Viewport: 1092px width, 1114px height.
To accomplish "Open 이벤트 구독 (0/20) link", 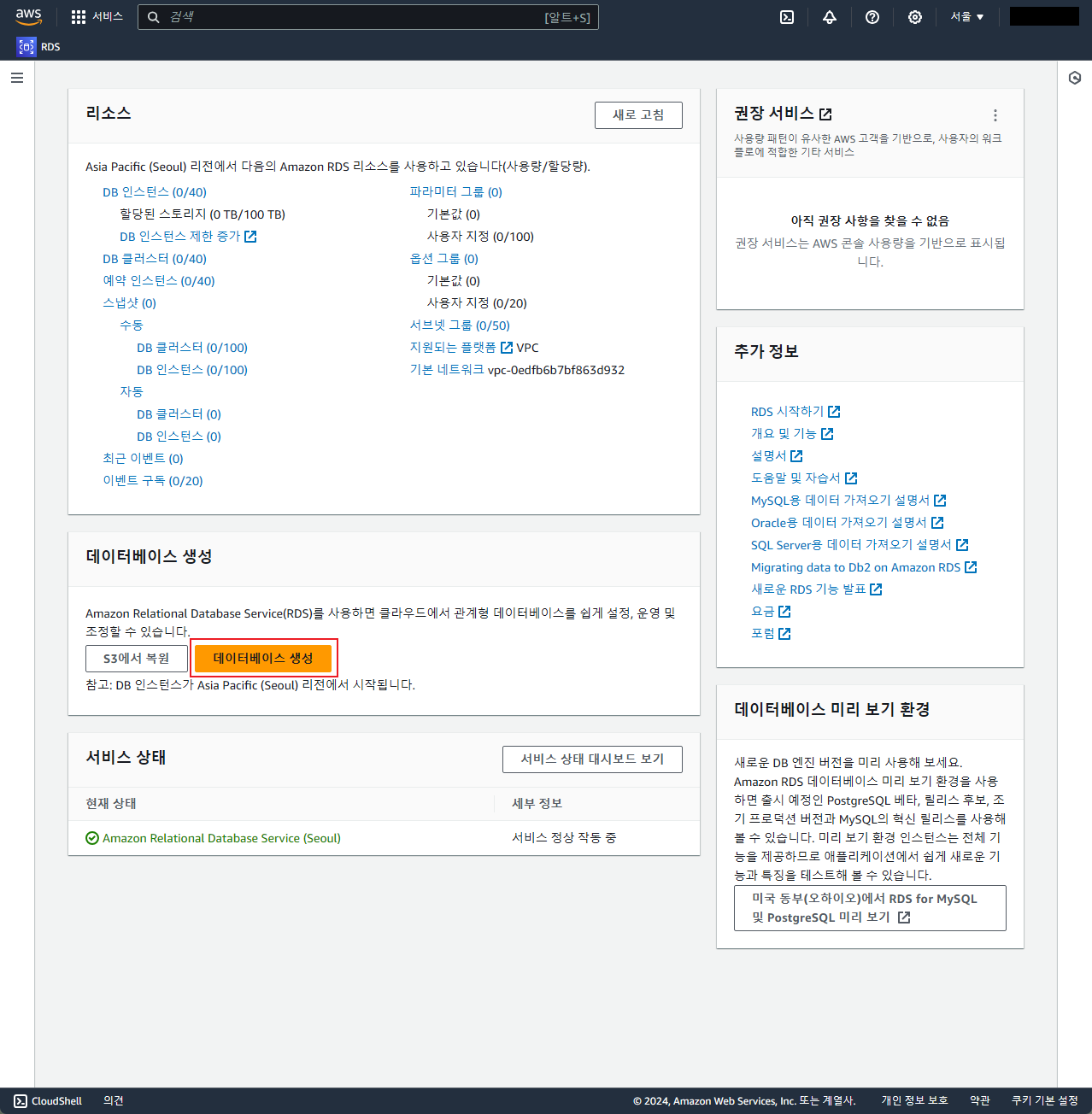I will click(x=153, y=481).
